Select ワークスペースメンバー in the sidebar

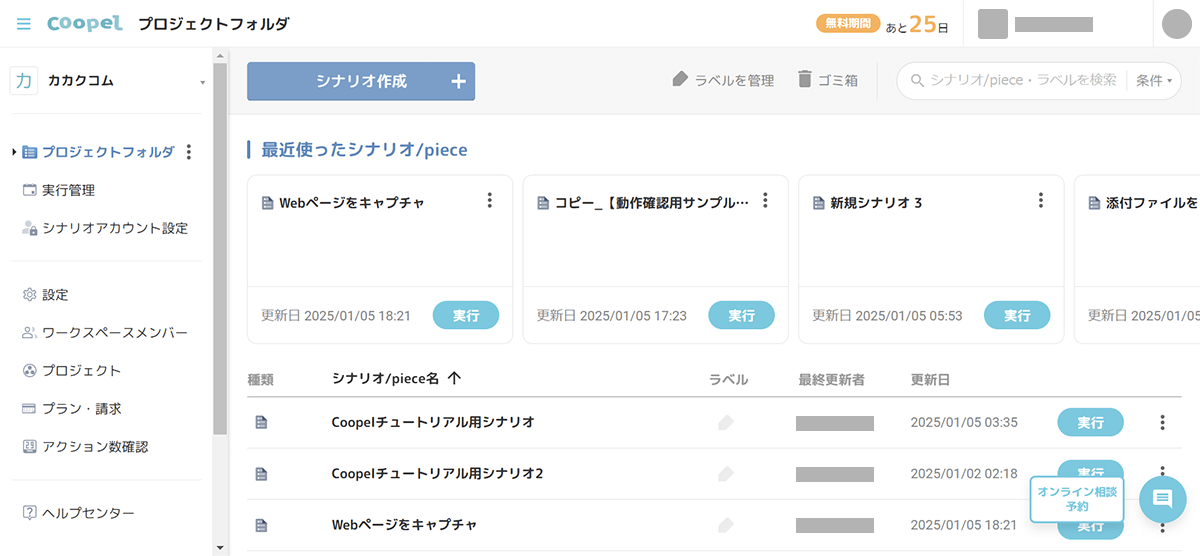[114, 333]
